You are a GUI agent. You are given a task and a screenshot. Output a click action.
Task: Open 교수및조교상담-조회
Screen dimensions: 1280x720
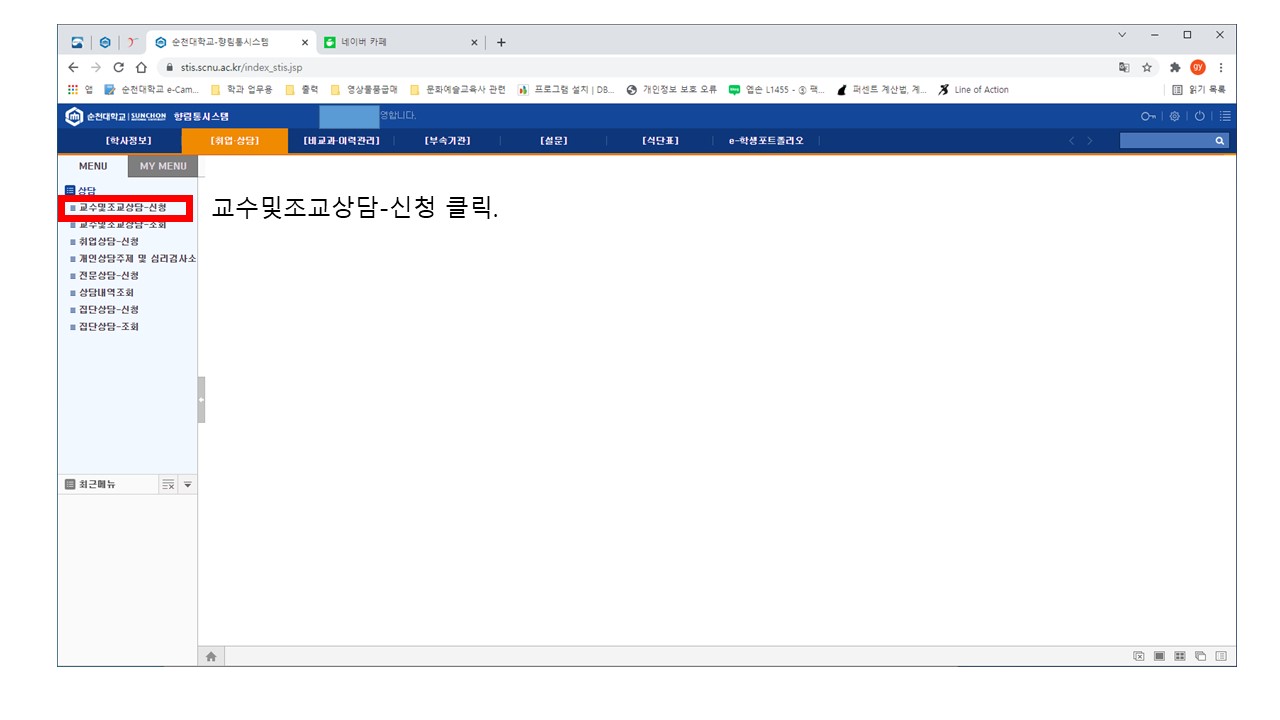tap(123, 225)
